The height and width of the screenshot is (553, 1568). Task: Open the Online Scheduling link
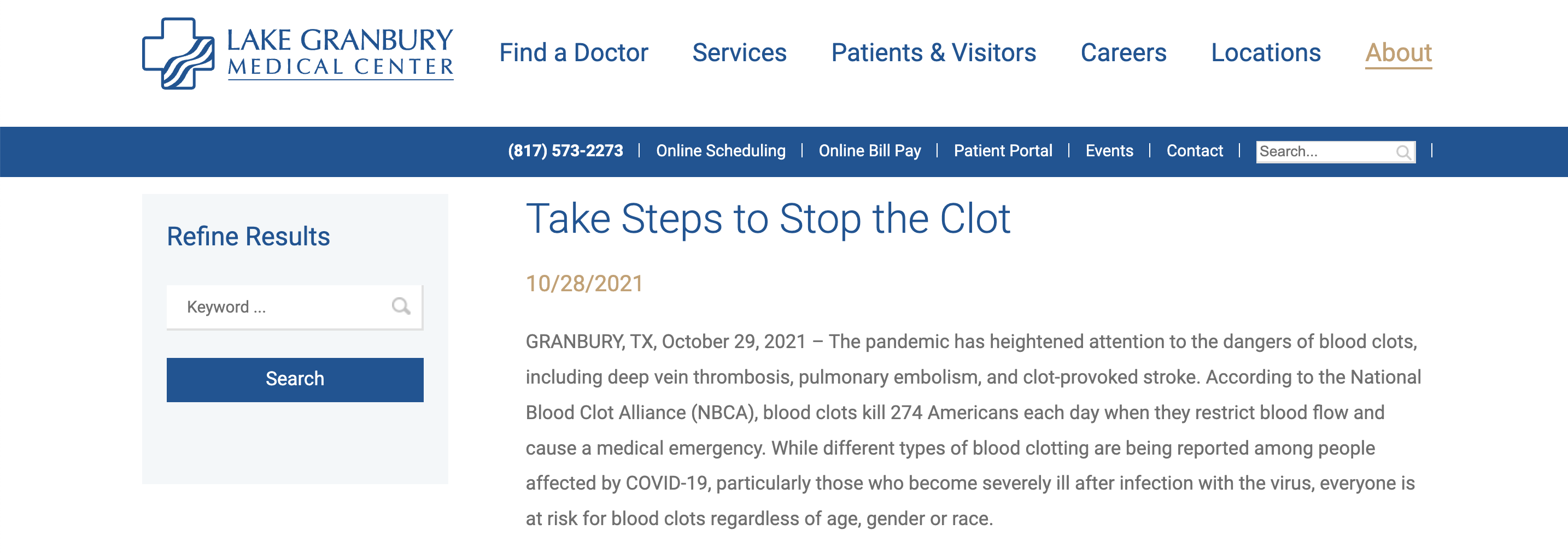click(721, 151)
